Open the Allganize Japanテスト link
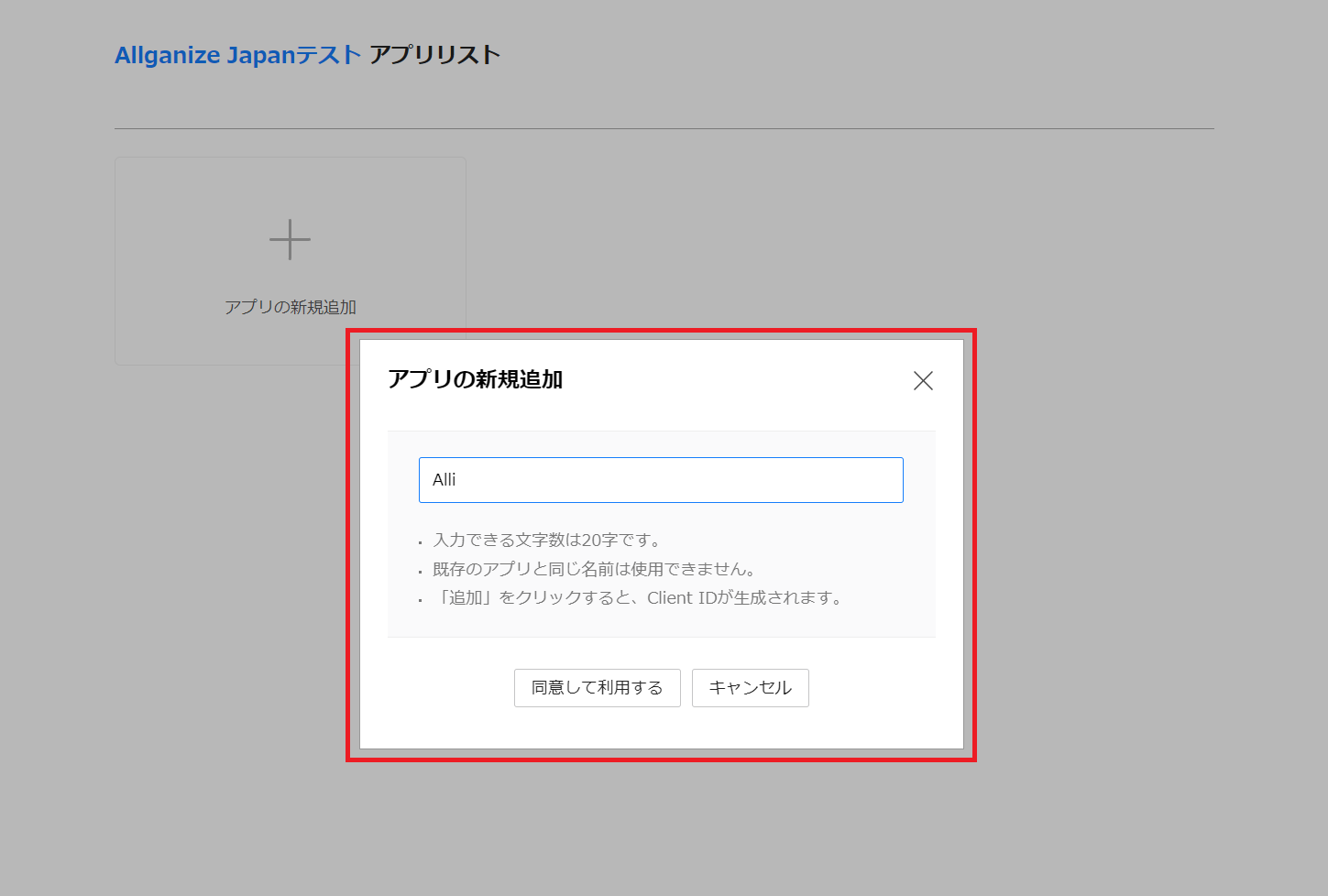 pyautogui.click(x=237, y=55)
